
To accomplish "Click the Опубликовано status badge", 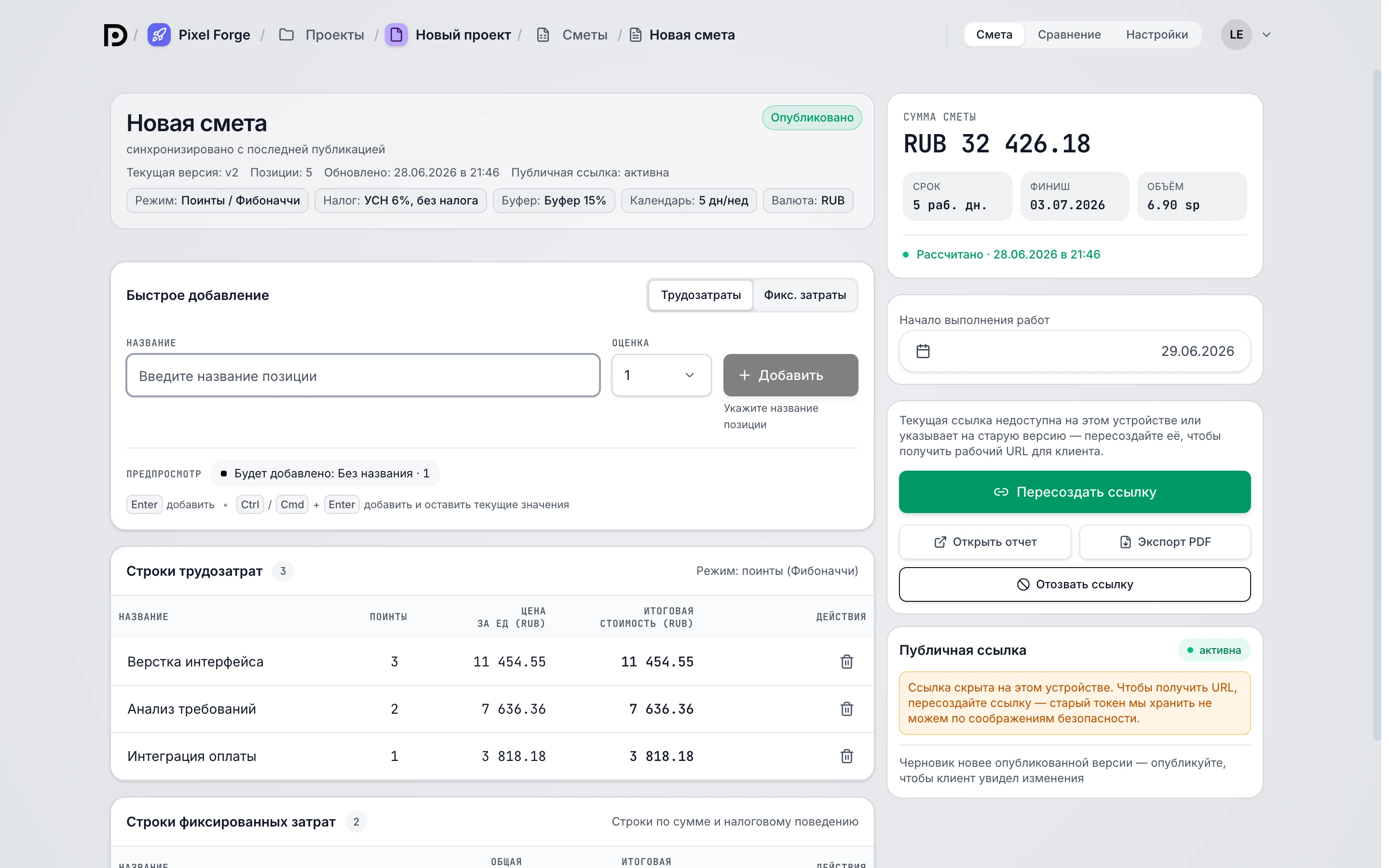I will coord(812,118).
